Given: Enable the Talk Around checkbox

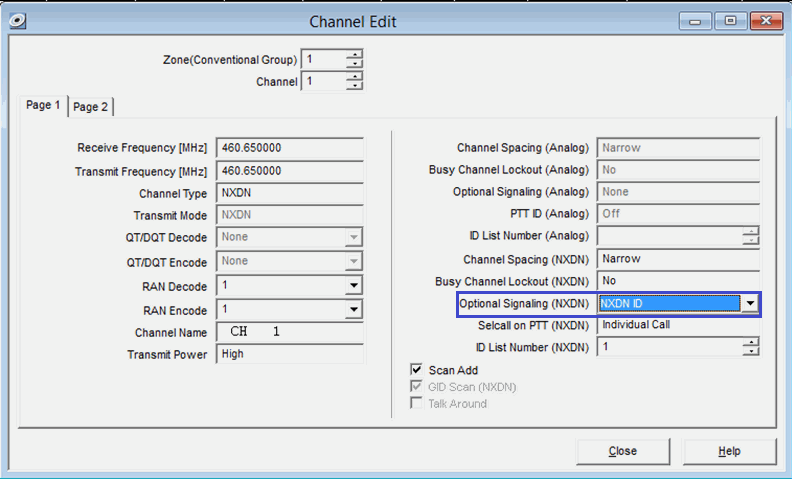Looking at the screenshot, I should (416, 403).
